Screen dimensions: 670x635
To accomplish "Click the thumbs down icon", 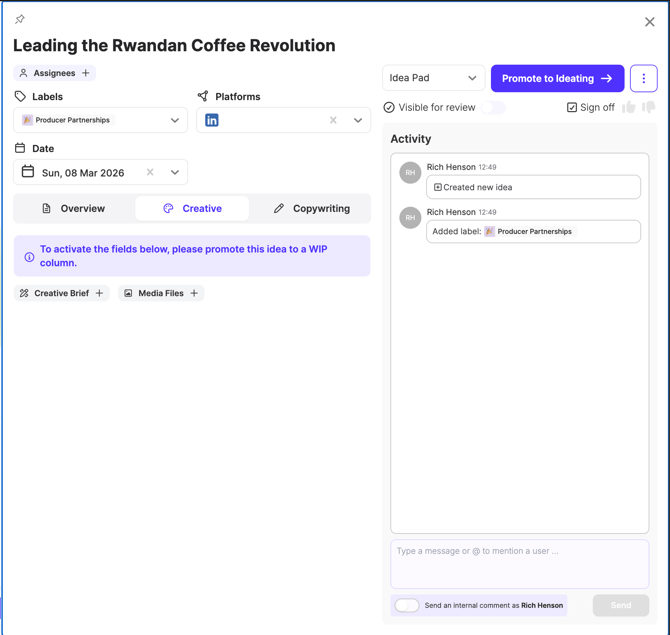I will tap(648, 107).
